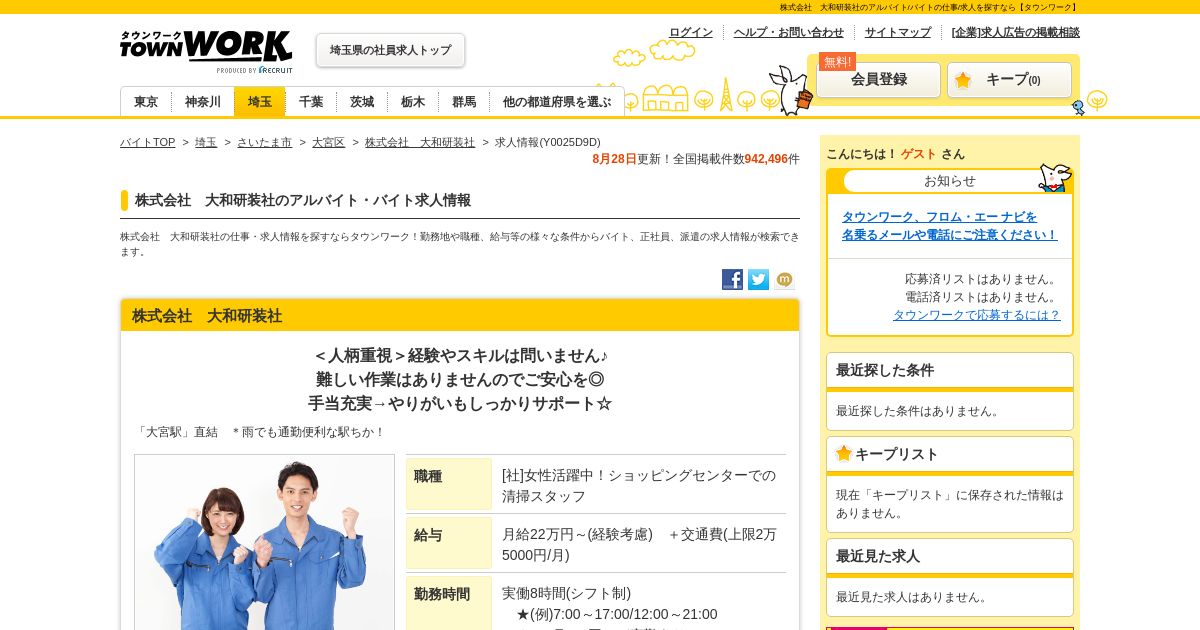Select the 群馬 tab
Viewport: 1200px width, 630px height.
click(464, 102)
